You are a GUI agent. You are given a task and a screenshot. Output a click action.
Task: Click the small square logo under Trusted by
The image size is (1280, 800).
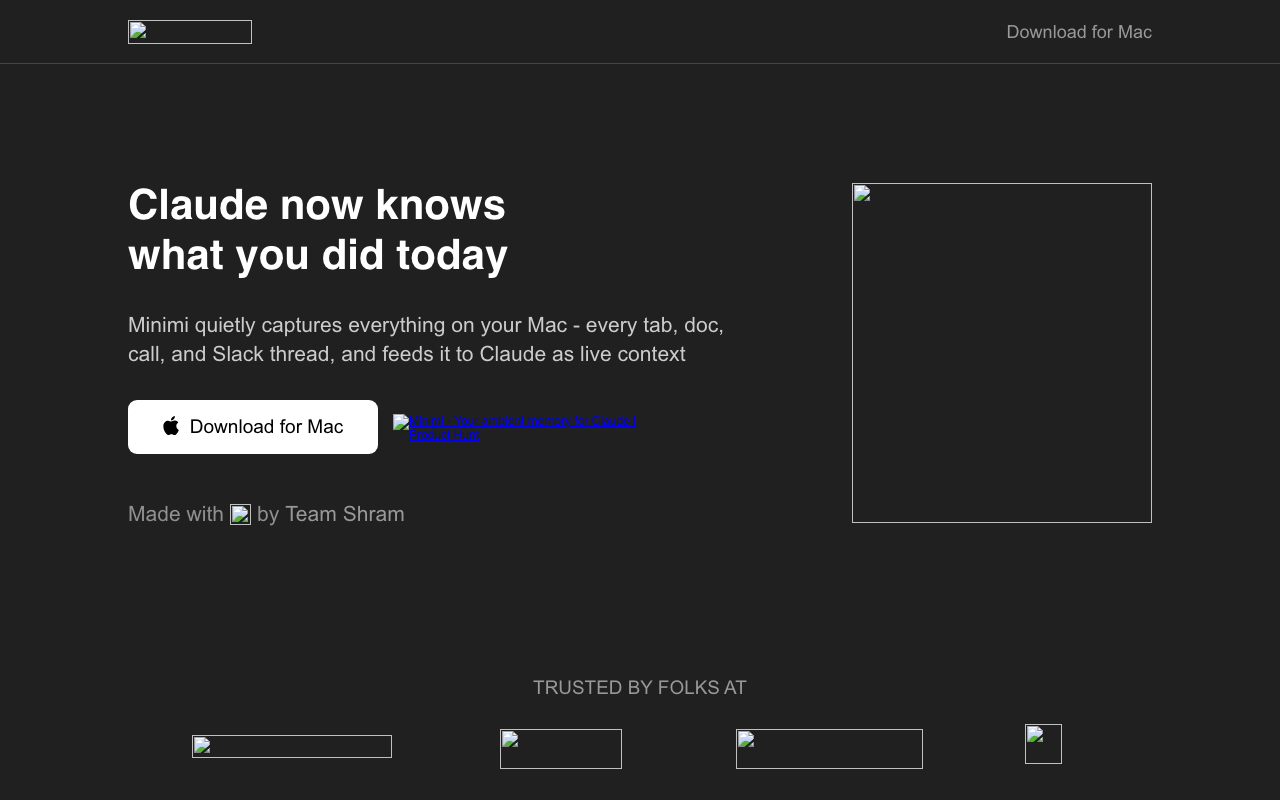tap(1043, 744)
